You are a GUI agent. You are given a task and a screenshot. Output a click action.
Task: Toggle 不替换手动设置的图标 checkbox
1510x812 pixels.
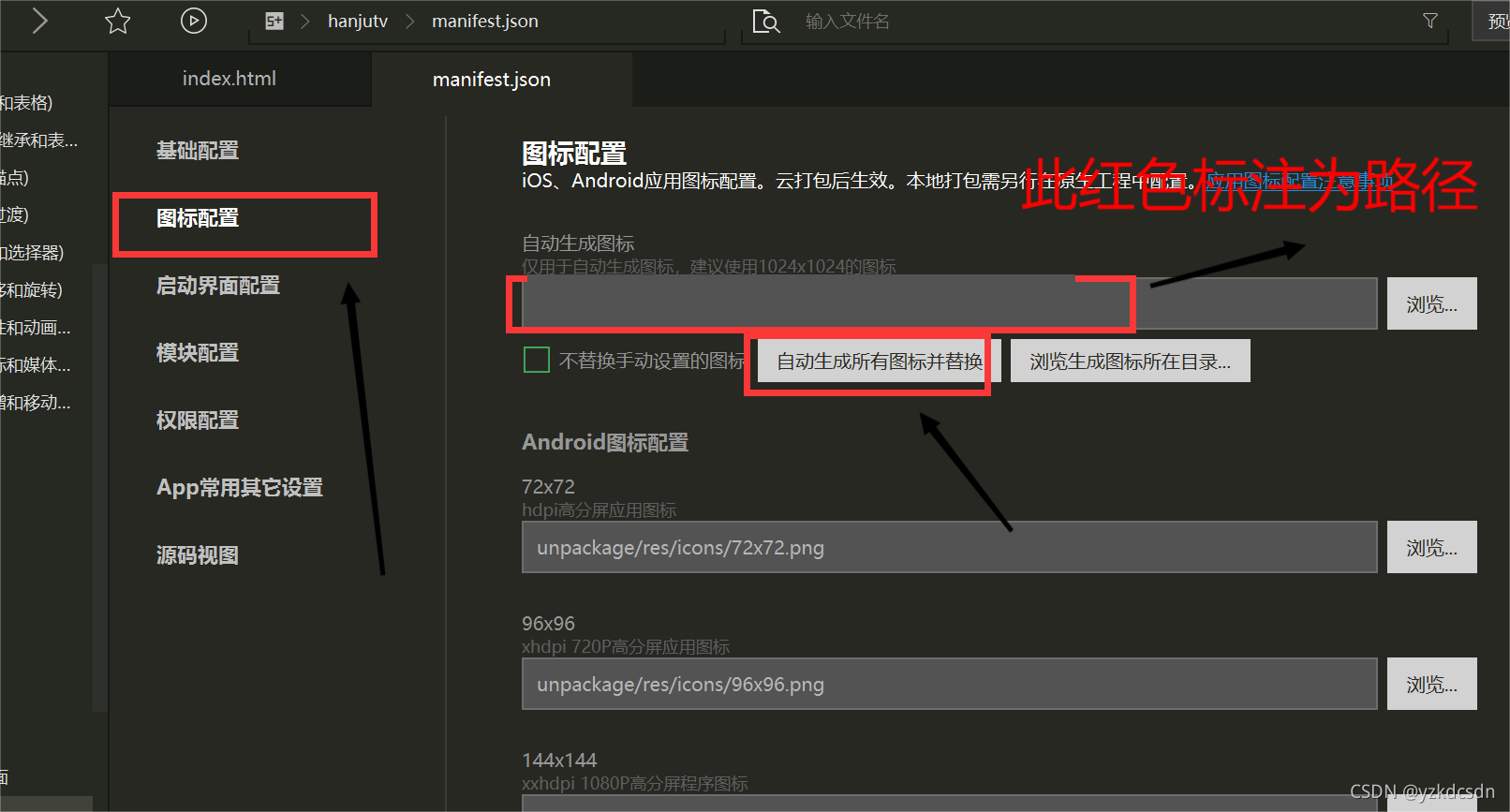click(x=537, y=360)
